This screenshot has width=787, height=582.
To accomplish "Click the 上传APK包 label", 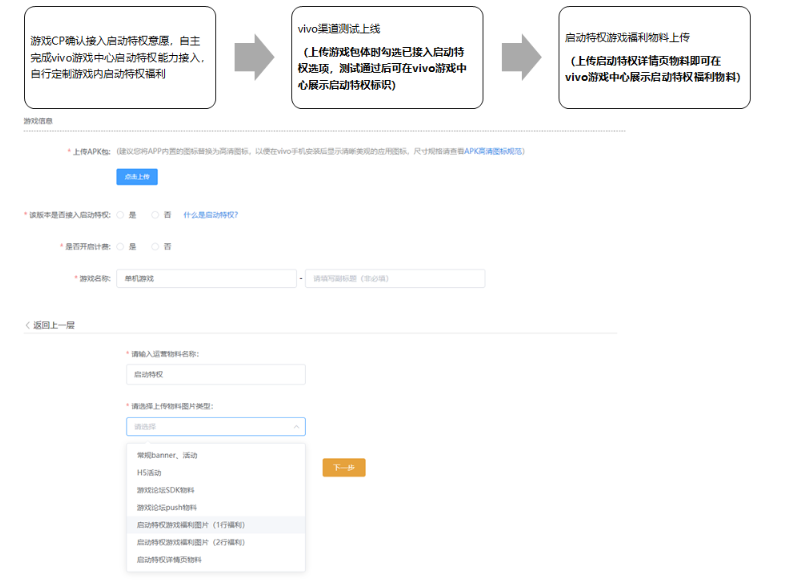I will (x=91, y=152).
